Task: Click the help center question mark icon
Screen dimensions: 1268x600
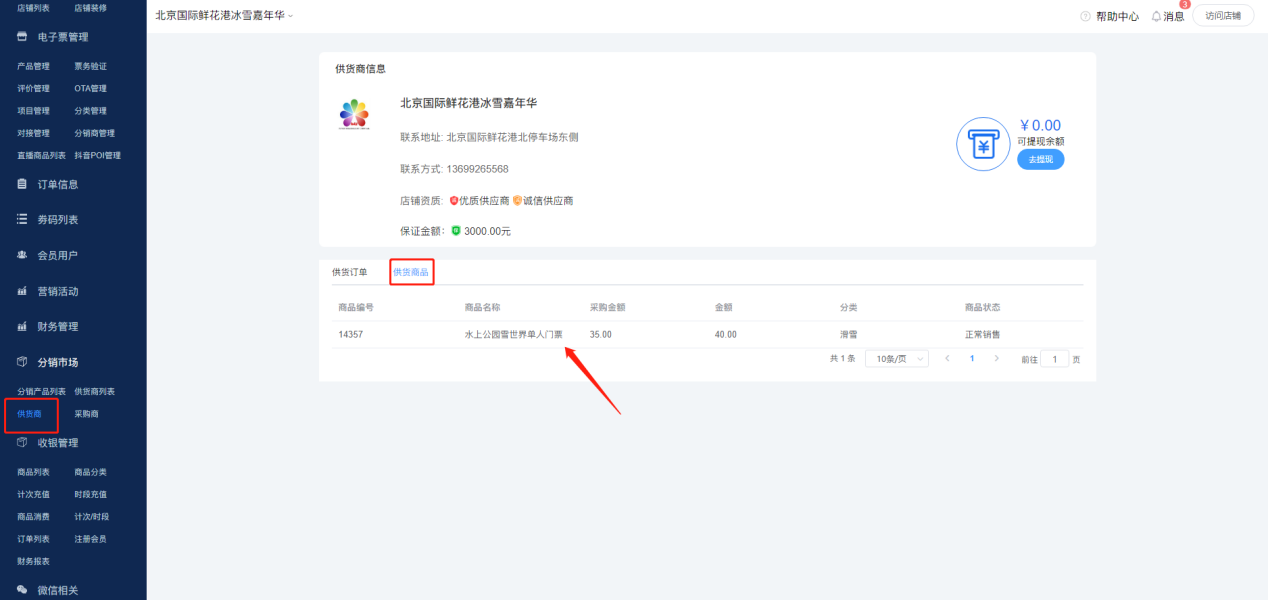Action: point(1085,16)
